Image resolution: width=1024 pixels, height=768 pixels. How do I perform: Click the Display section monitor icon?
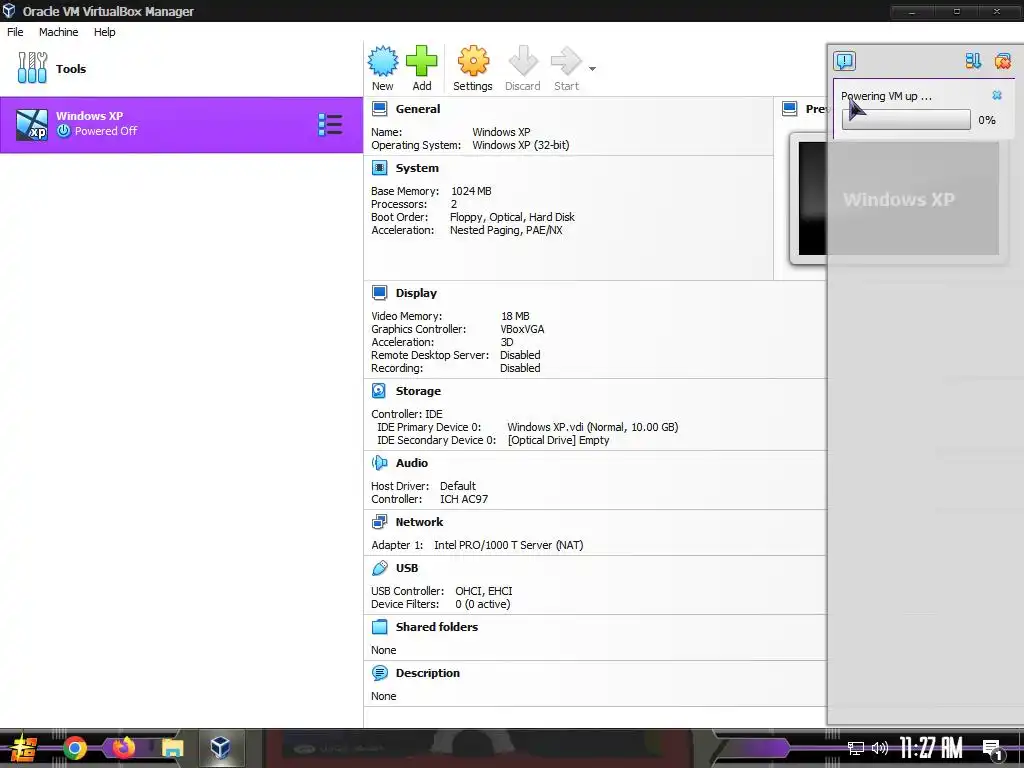(x=379, y=293)
